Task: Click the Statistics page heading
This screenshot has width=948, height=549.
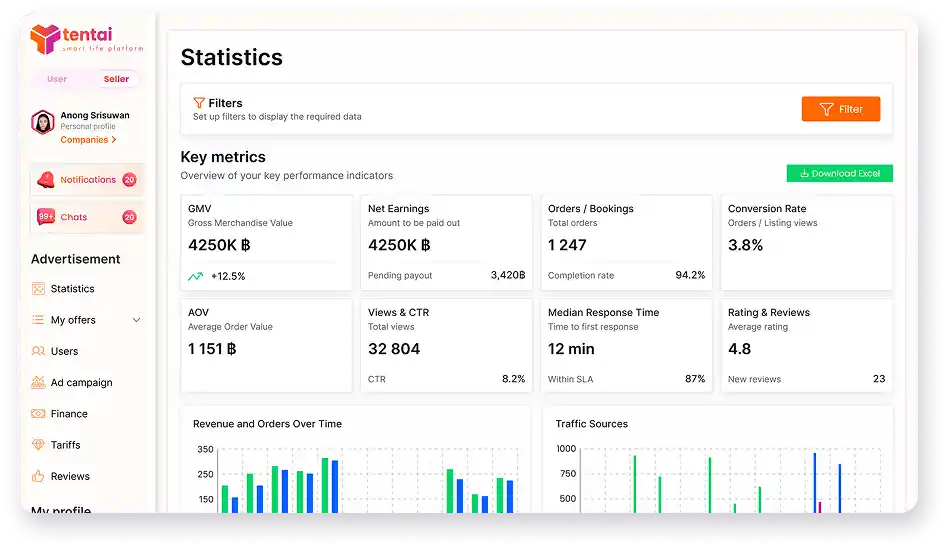Action: pos(232,57)
